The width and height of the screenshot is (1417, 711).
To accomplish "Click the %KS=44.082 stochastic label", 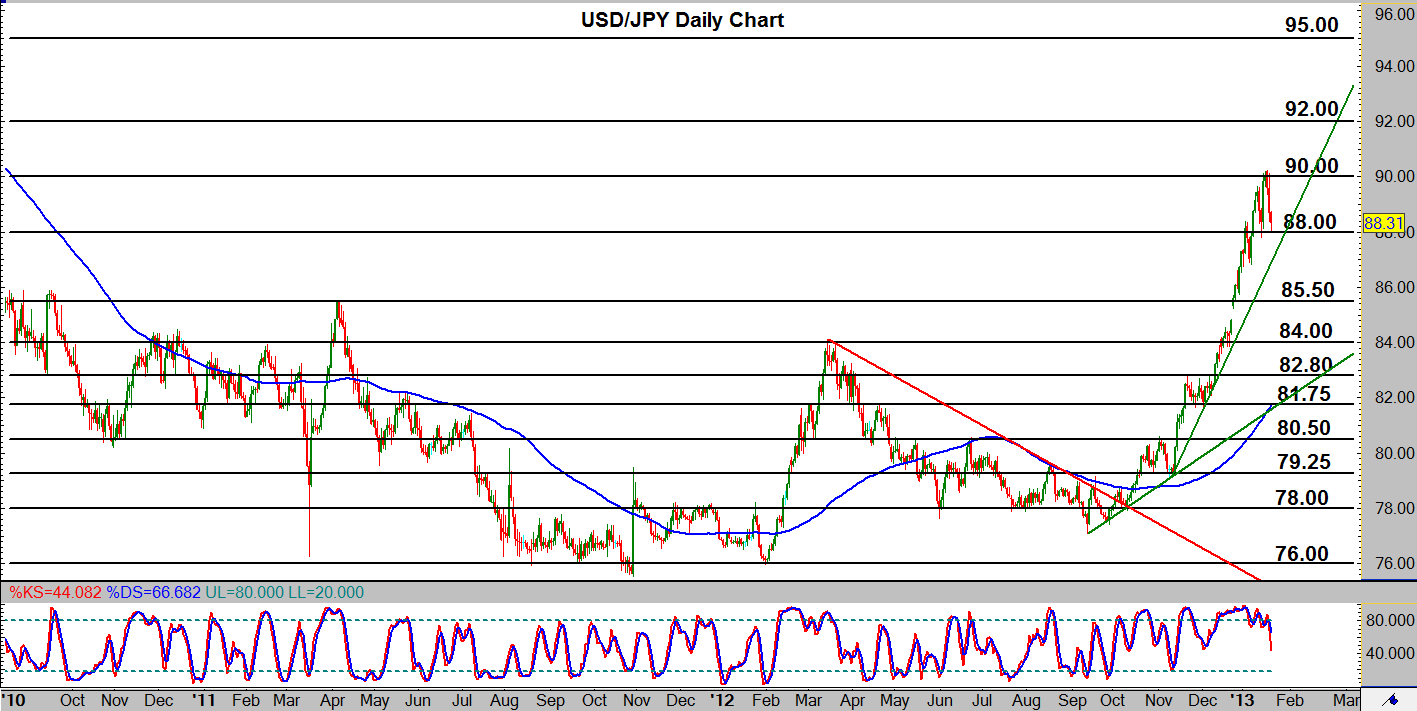I will tap(55, 593).
